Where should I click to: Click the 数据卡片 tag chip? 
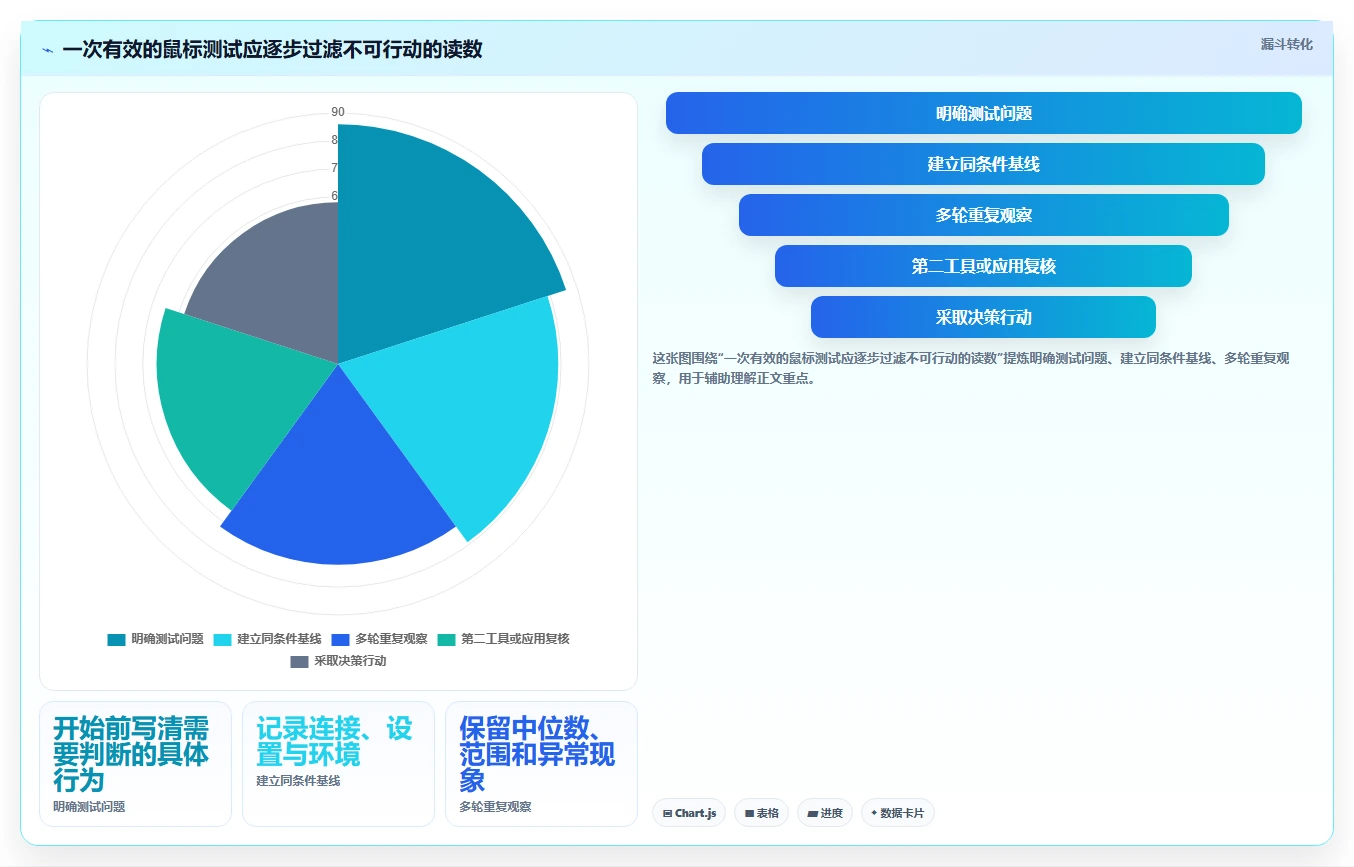pos(898,813)
